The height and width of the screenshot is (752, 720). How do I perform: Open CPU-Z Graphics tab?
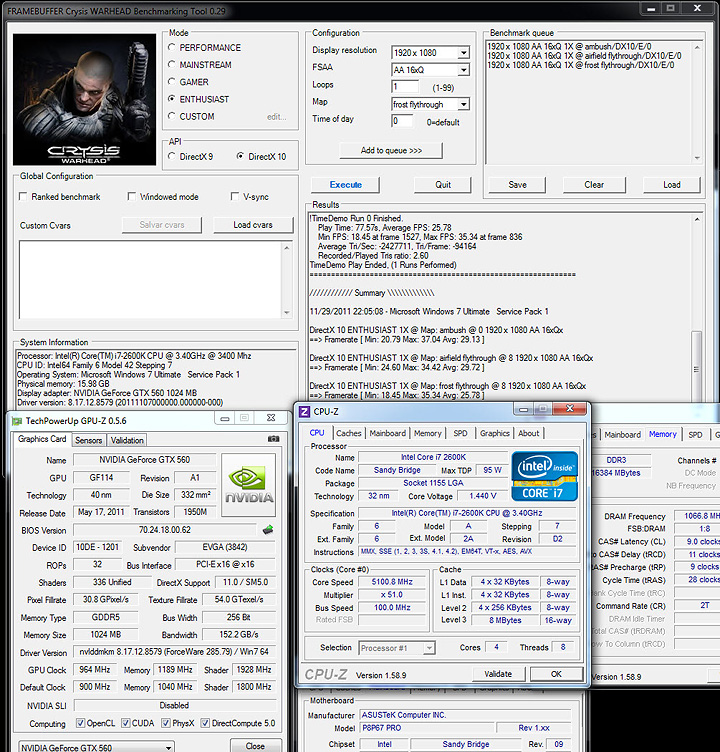click(x=495, y=433)
